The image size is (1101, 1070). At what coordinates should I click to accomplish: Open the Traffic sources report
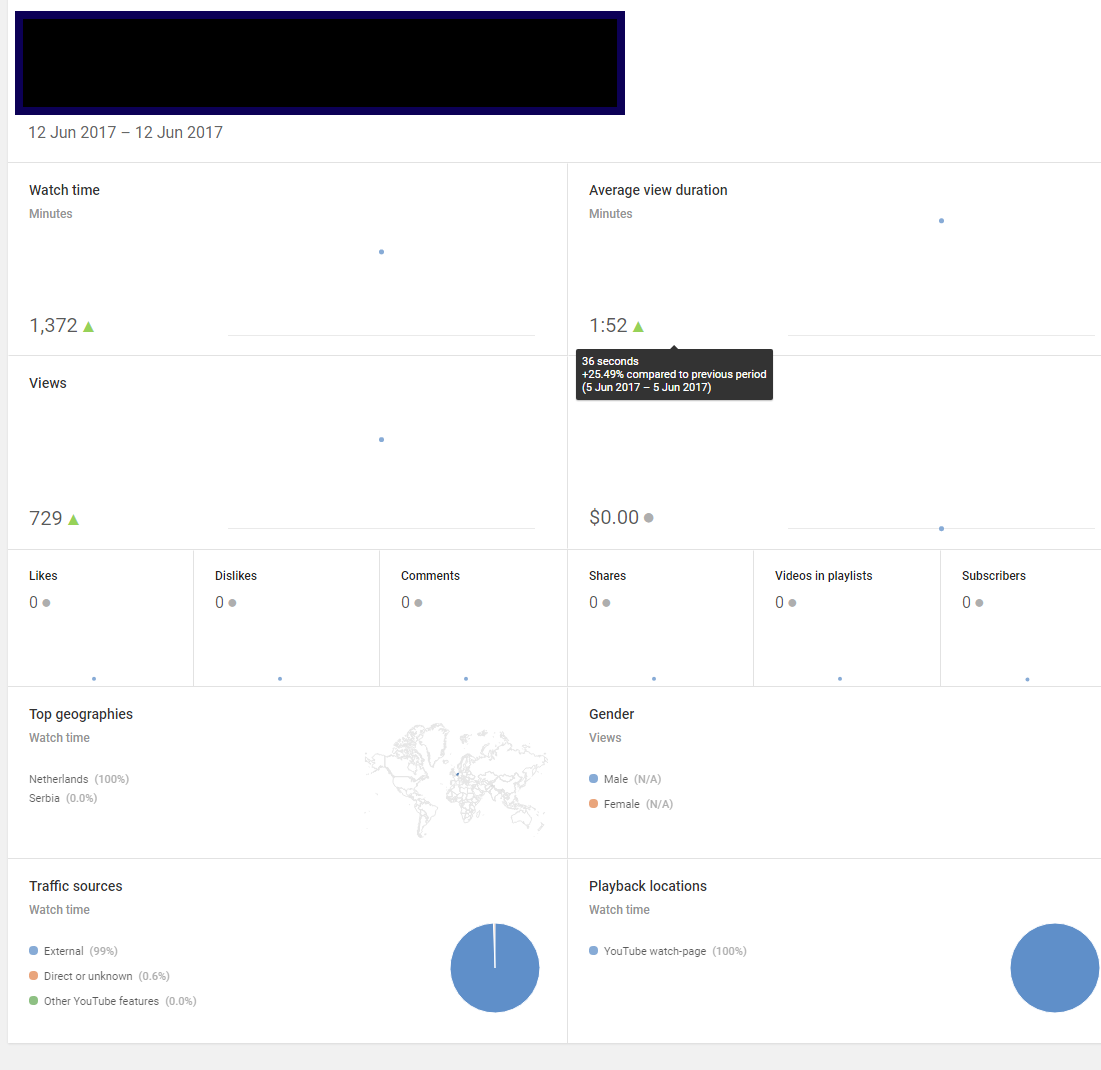75,886
